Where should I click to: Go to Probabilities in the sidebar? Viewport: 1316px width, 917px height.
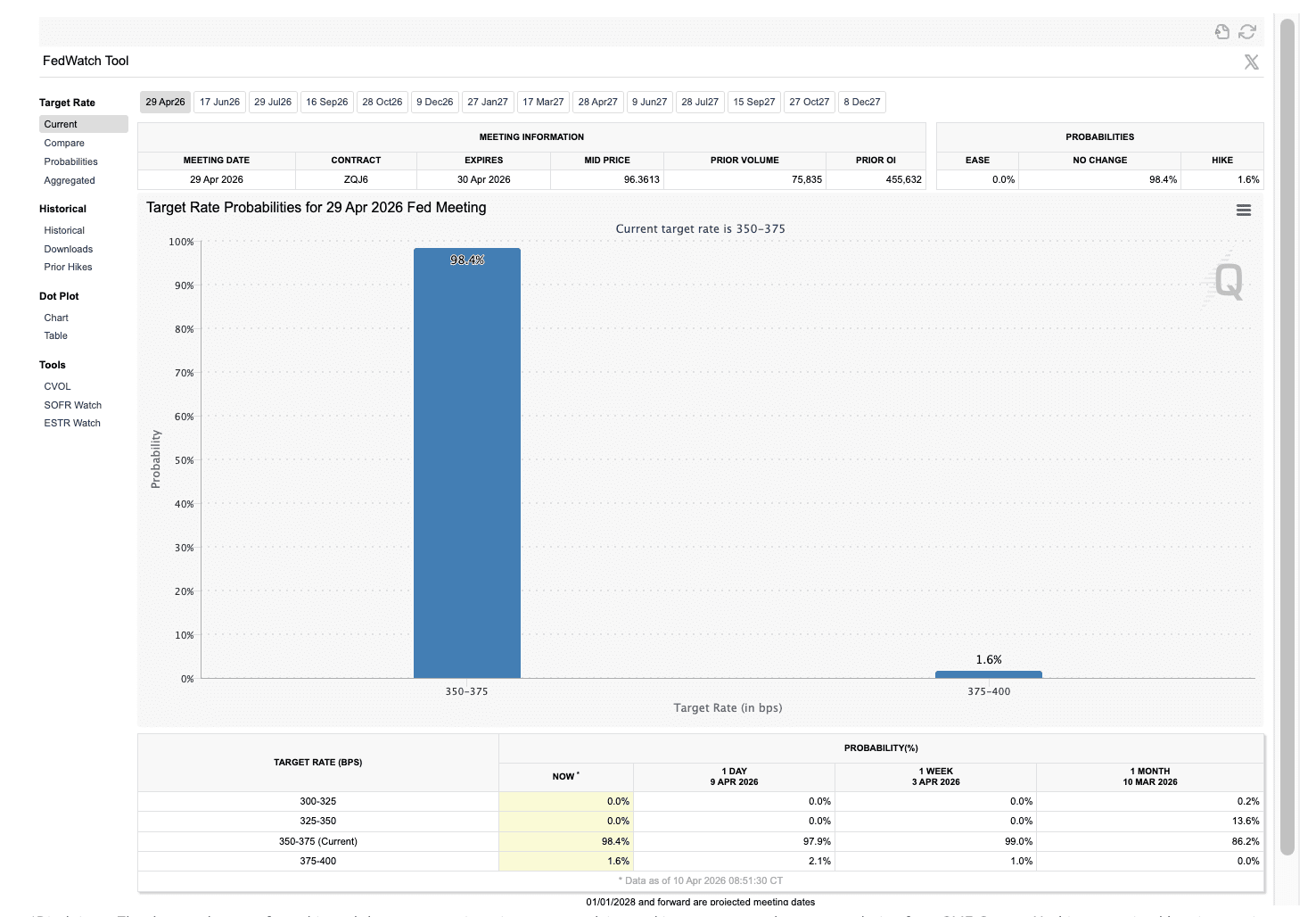[71, 161]
